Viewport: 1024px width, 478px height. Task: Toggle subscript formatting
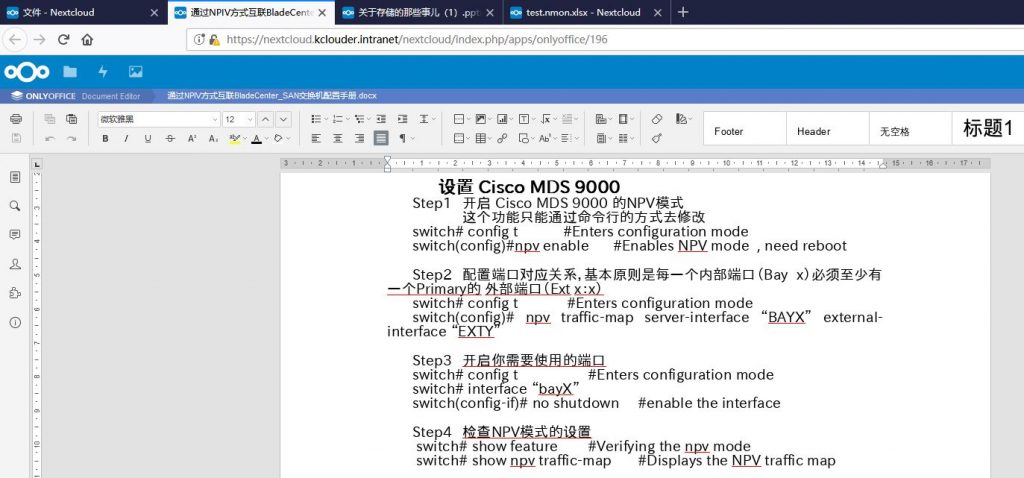pyautogui.click(x=214, y=138)
